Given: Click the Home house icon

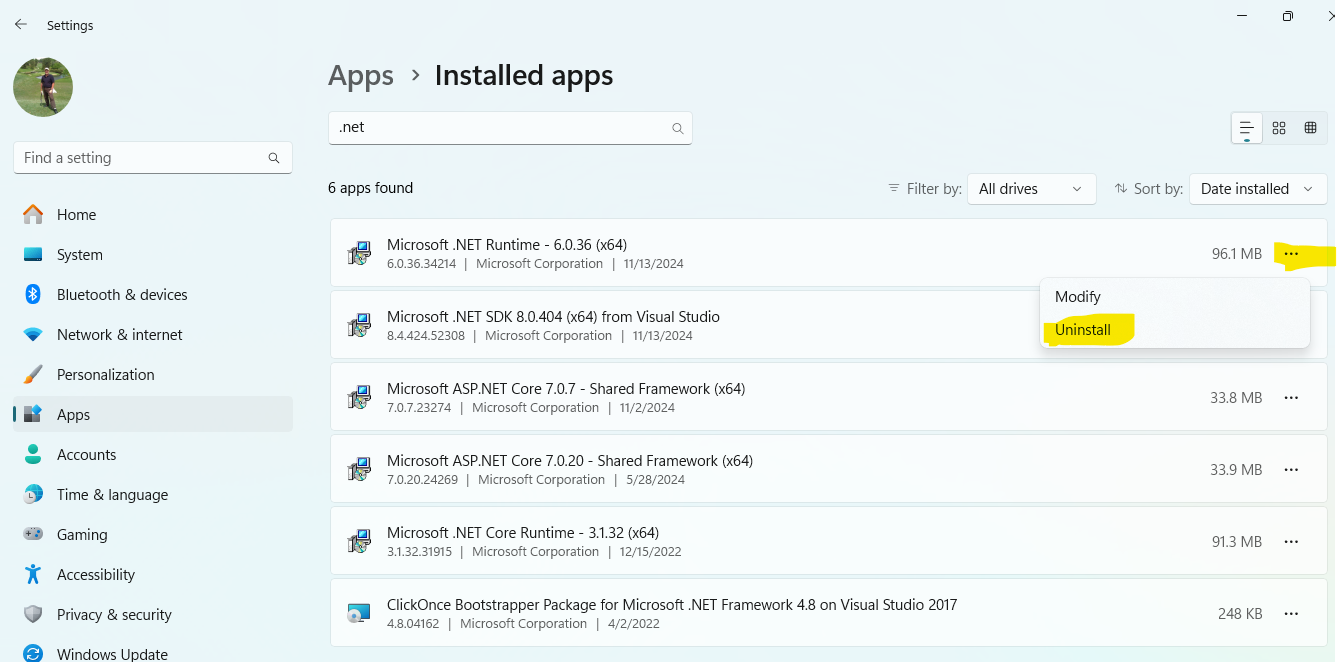Looking at the screenshot, I should [x=33, y=214].
